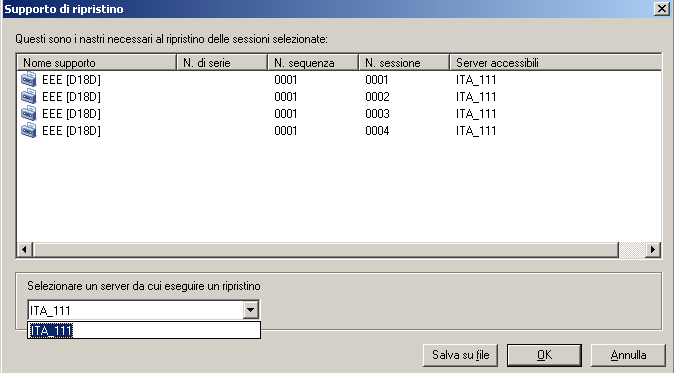Click tape icon for session 0001 row

point(29,79)
